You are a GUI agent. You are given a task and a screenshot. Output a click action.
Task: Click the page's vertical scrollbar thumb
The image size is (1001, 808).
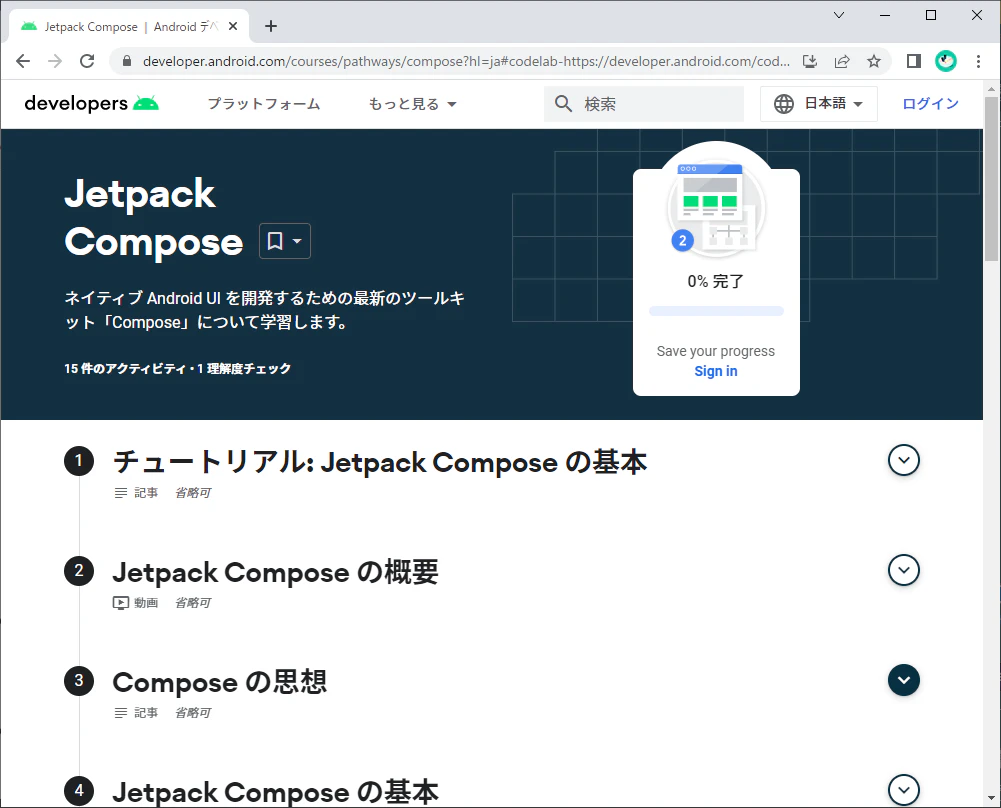point(991,179)
